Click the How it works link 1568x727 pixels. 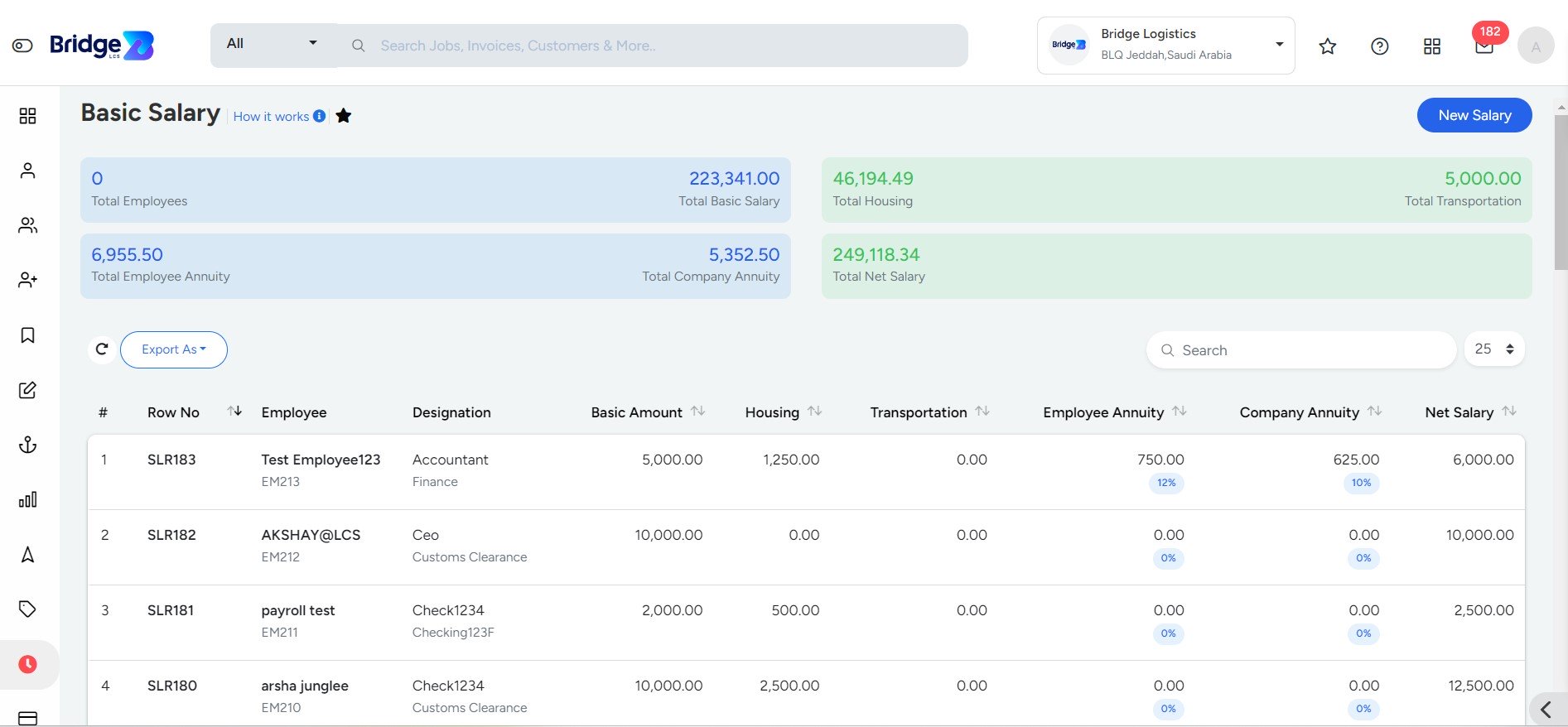pos(271,117)
